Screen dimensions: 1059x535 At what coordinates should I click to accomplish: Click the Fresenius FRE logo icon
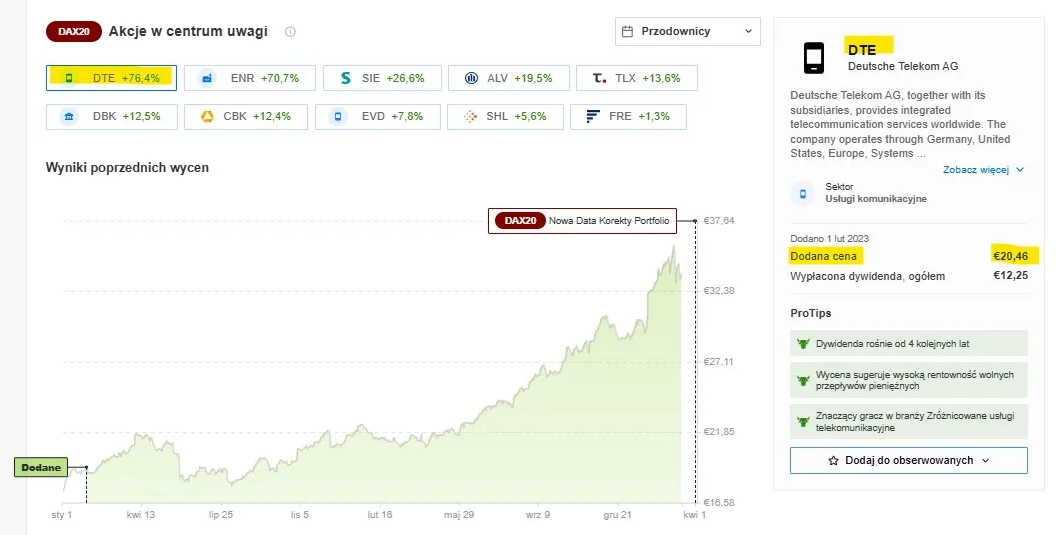(593, 117)
